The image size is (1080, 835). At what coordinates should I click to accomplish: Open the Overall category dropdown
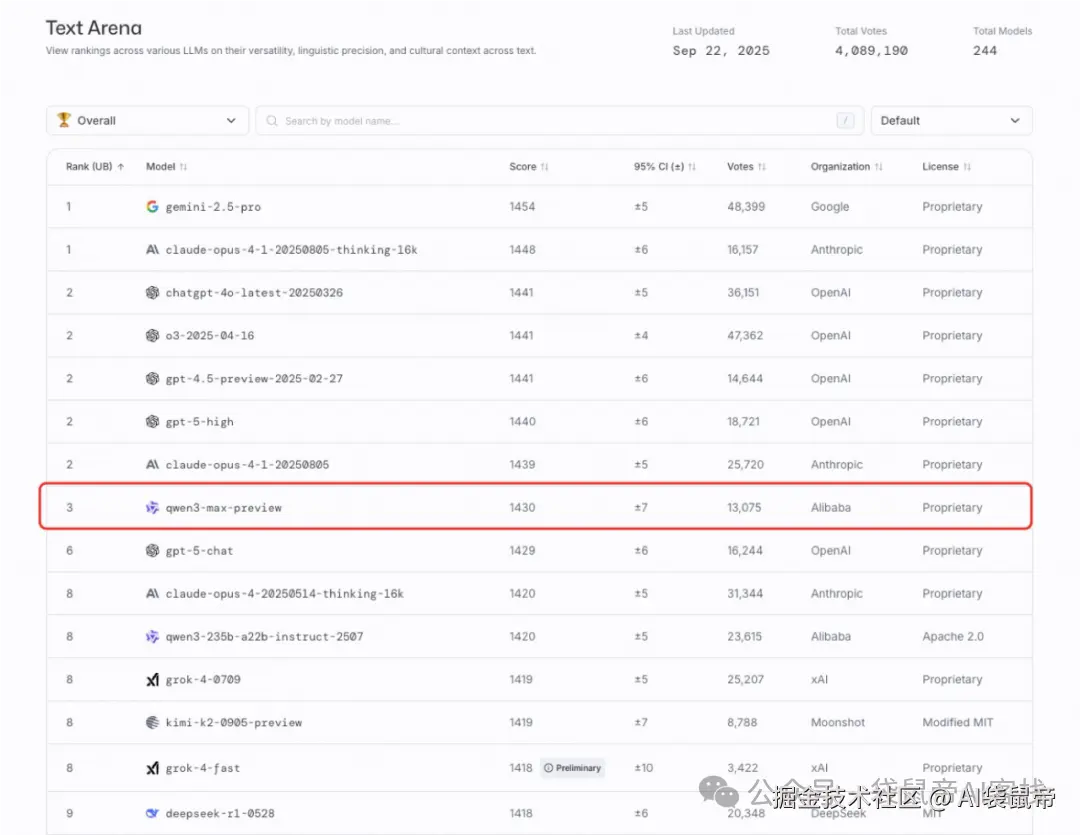[147, 120]
